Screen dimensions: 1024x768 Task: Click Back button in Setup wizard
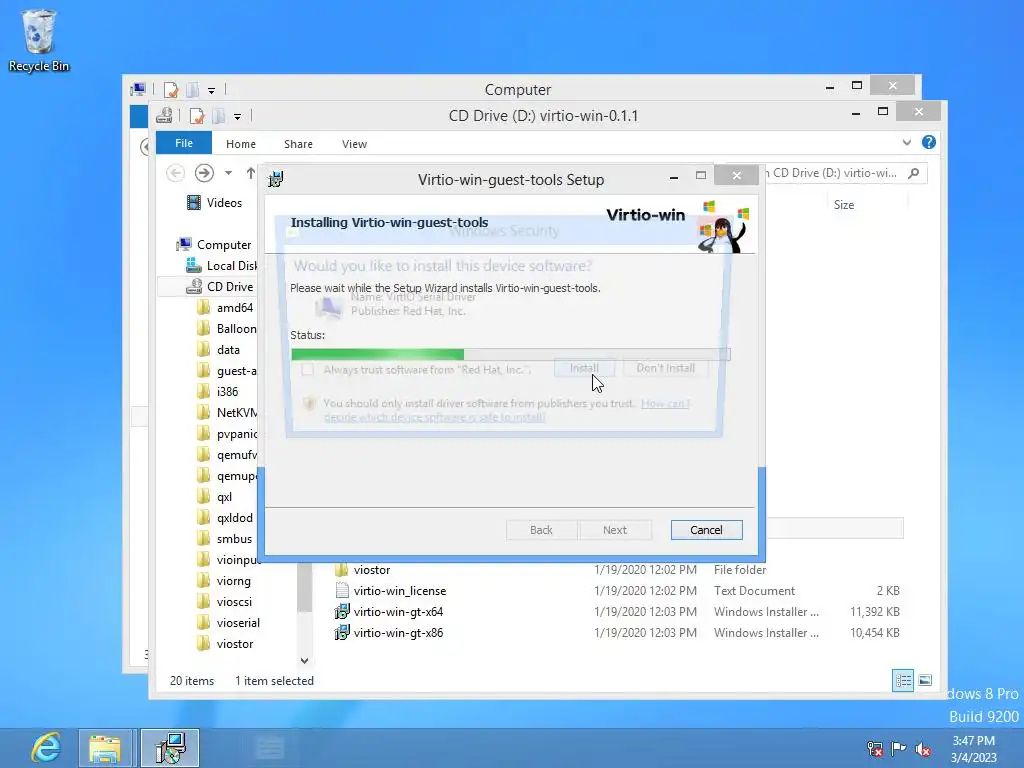(x=541, y=530)
